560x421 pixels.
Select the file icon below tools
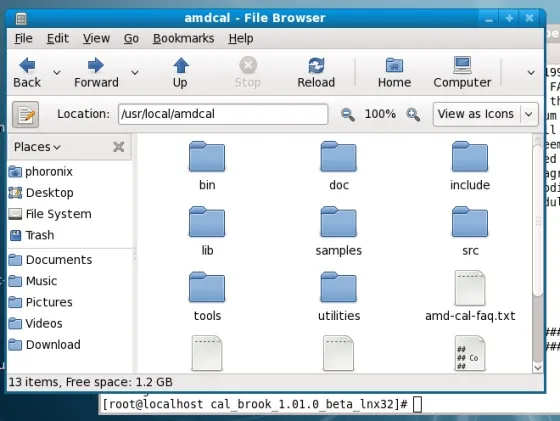click(x=207, y=353)
